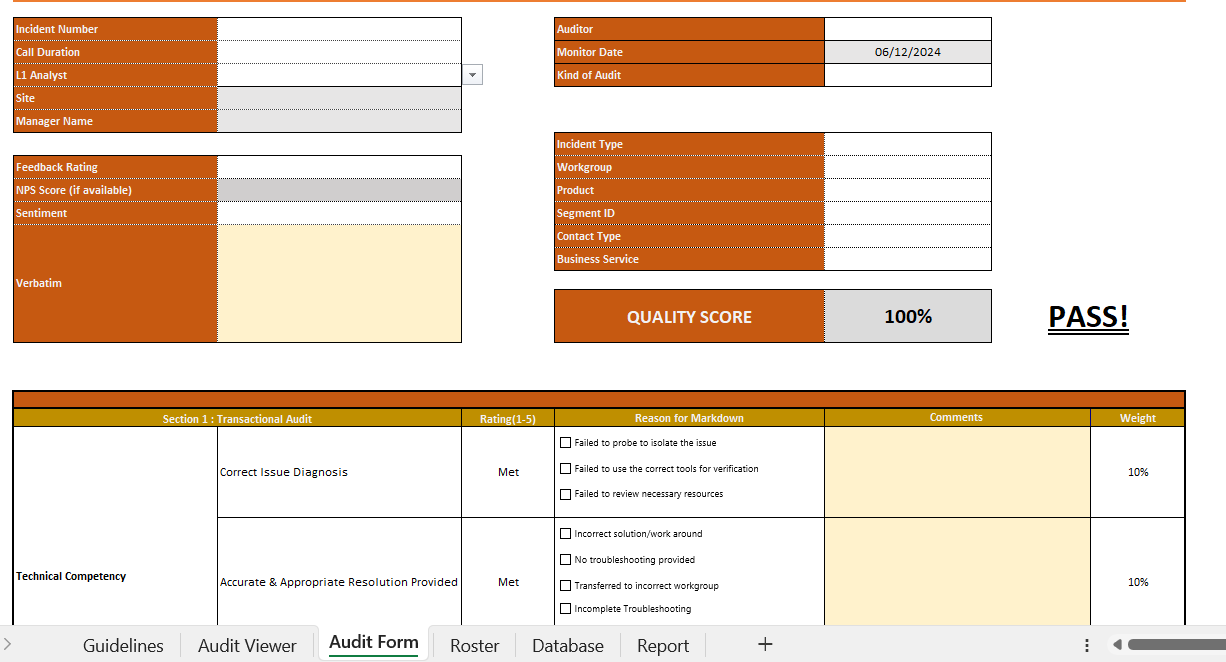Click the 'Monitor Date' label cell

[689, 52]
